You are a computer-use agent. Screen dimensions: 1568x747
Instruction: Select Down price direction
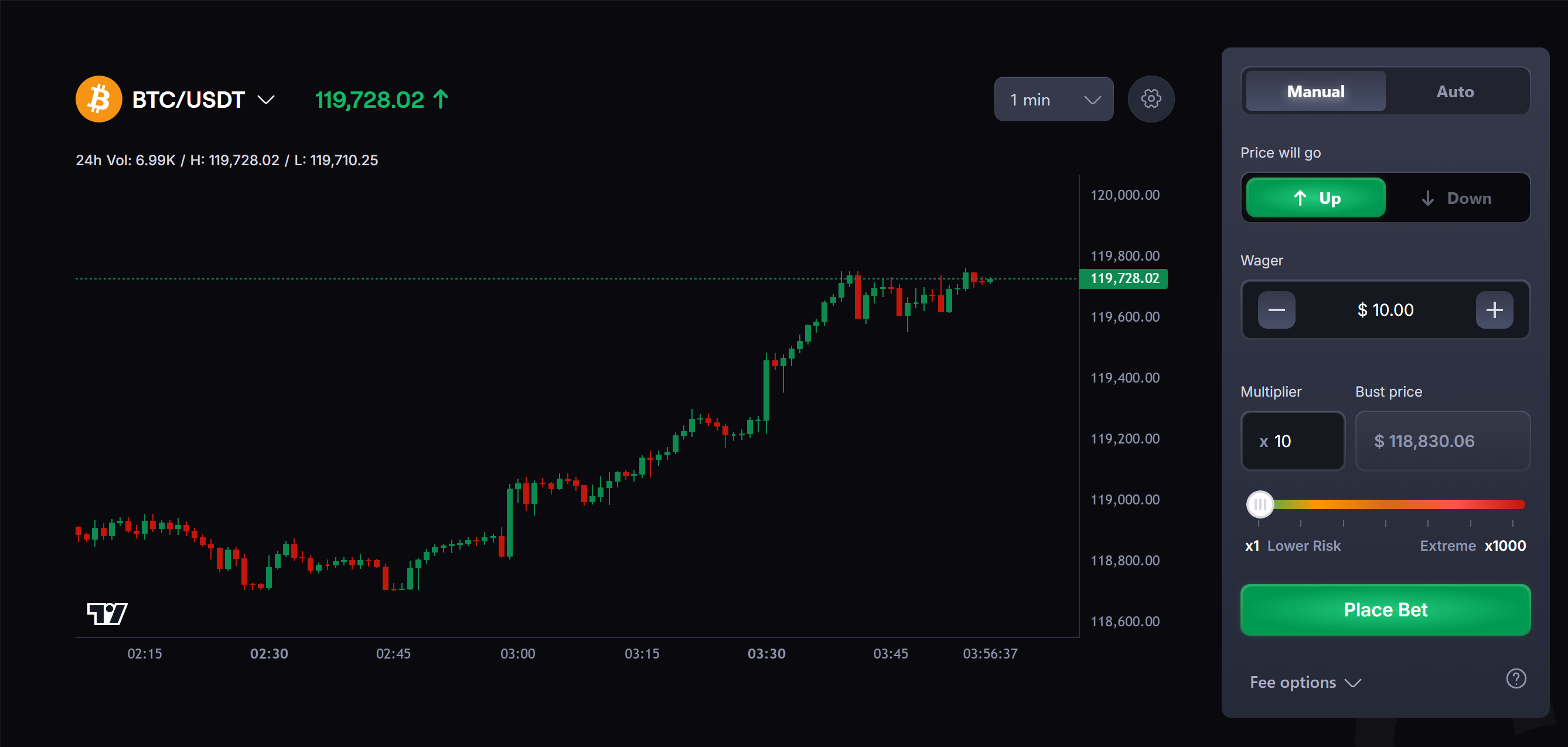[x=1456, y=198]
